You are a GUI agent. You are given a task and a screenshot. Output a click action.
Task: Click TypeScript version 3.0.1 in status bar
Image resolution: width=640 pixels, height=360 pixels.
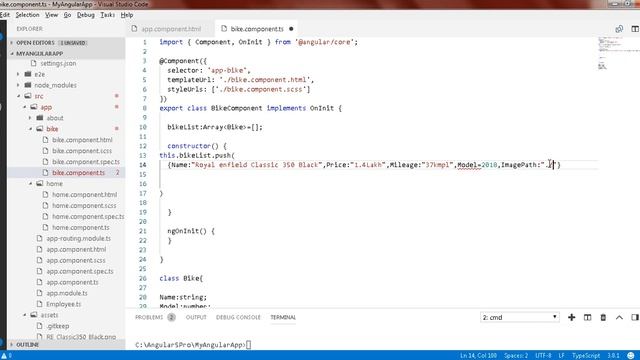(x=613, y=356)
